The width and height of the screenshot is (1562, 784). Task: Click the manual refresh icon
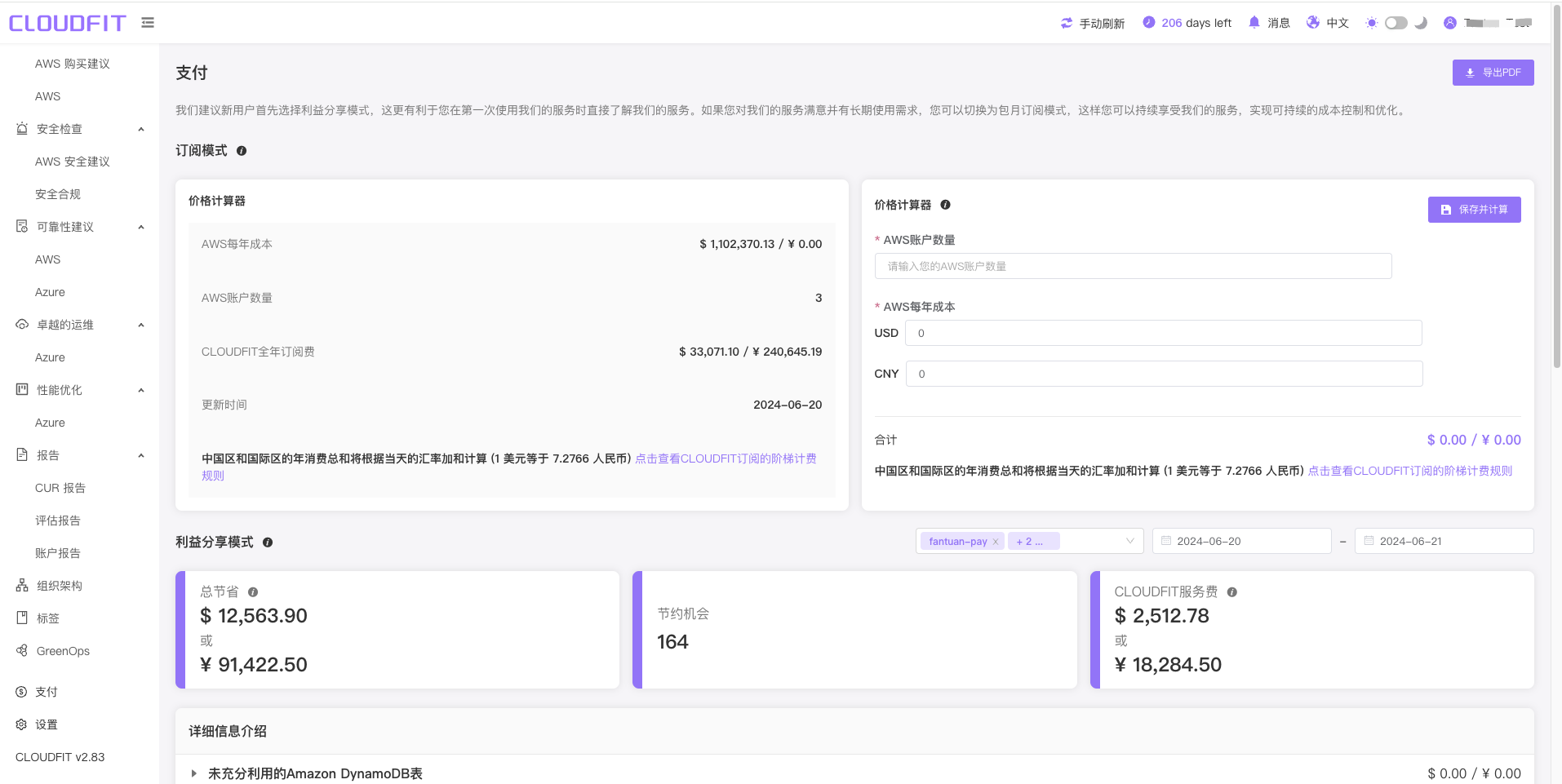[x=1067, y=23]
